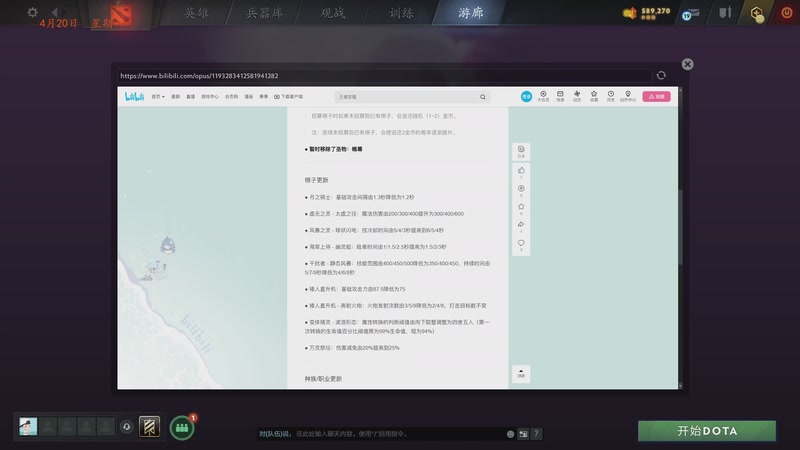Click the Dota 2 logo home button
The image size is (800, 450).
point(120,14)
